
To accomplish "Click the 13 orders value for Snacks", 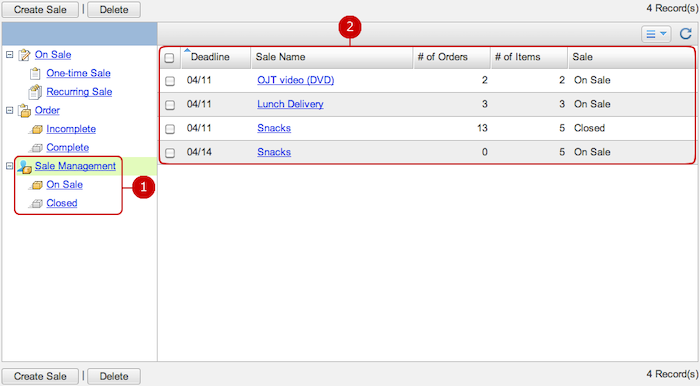I will 482,128.
